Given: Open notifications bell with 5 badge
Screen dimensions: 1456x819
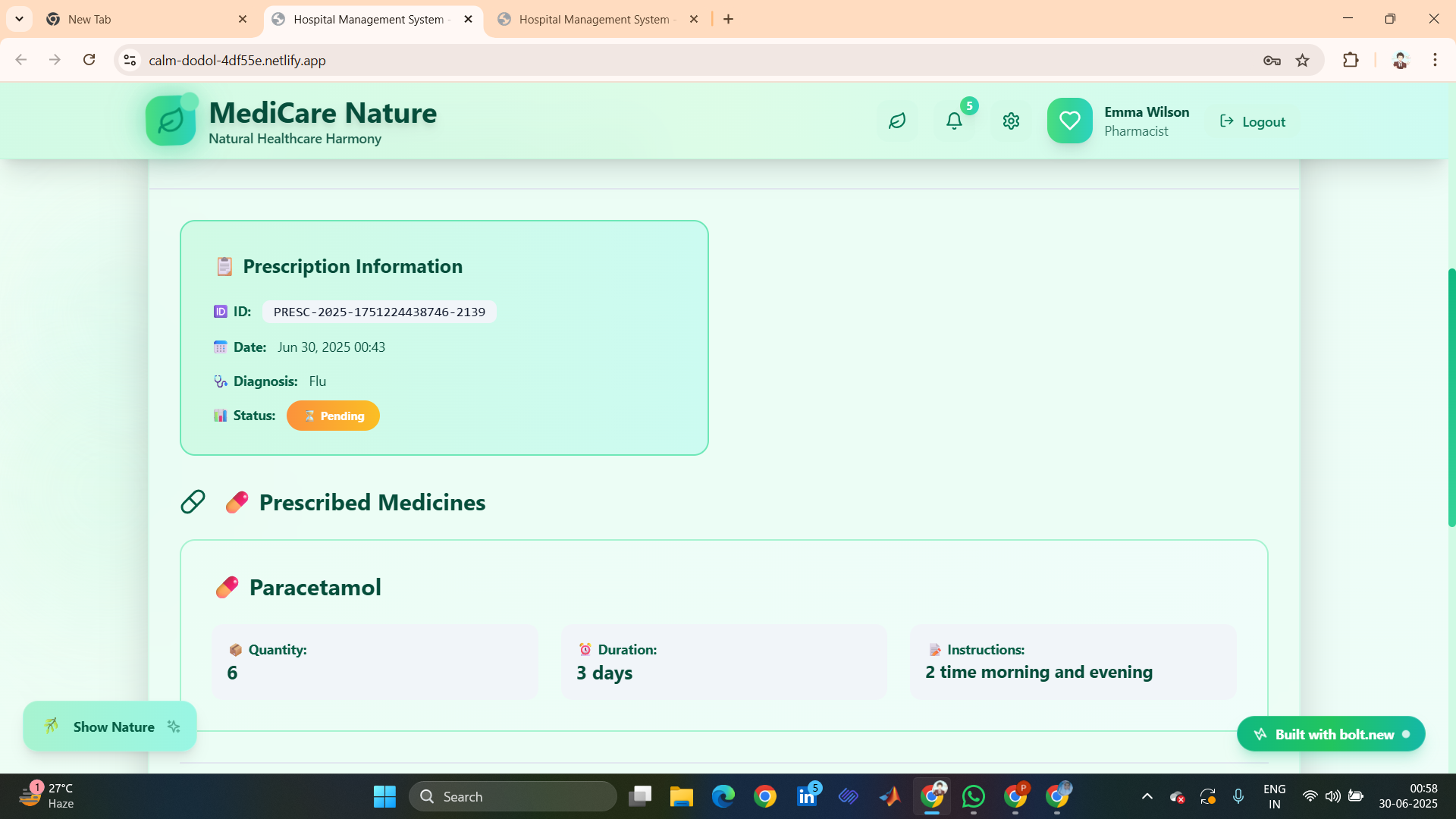Looking at the screenshot, I should pos(954,121).
